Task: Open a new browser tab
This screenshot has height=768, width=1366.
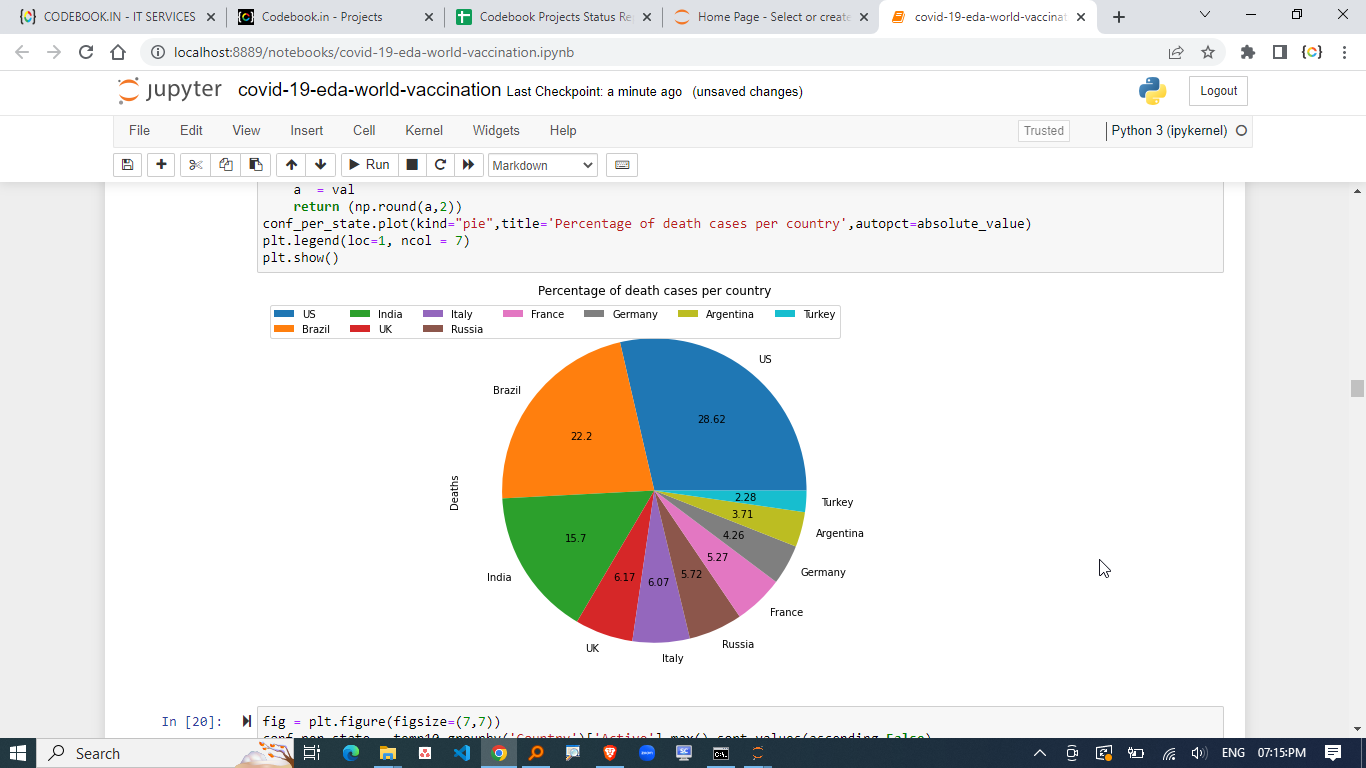Action: pos(1119,17)
